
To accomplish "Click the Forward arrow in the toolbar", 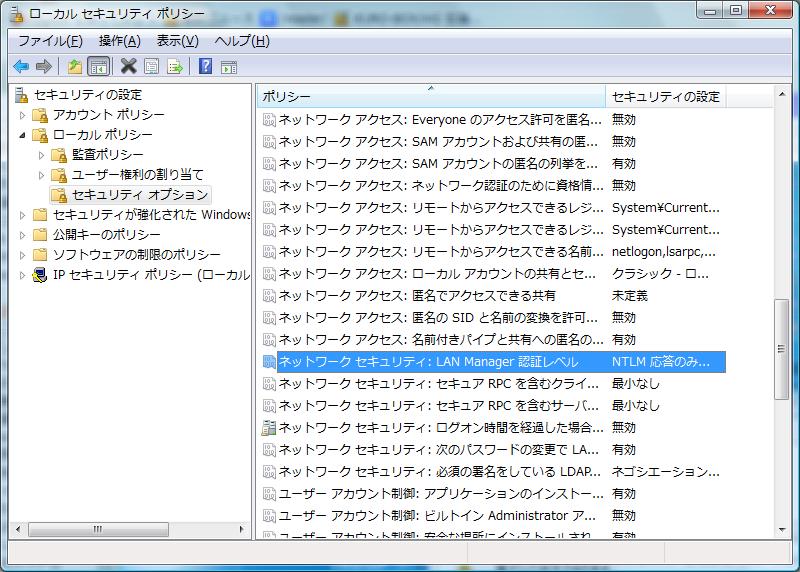I will [x=43, y=67].
